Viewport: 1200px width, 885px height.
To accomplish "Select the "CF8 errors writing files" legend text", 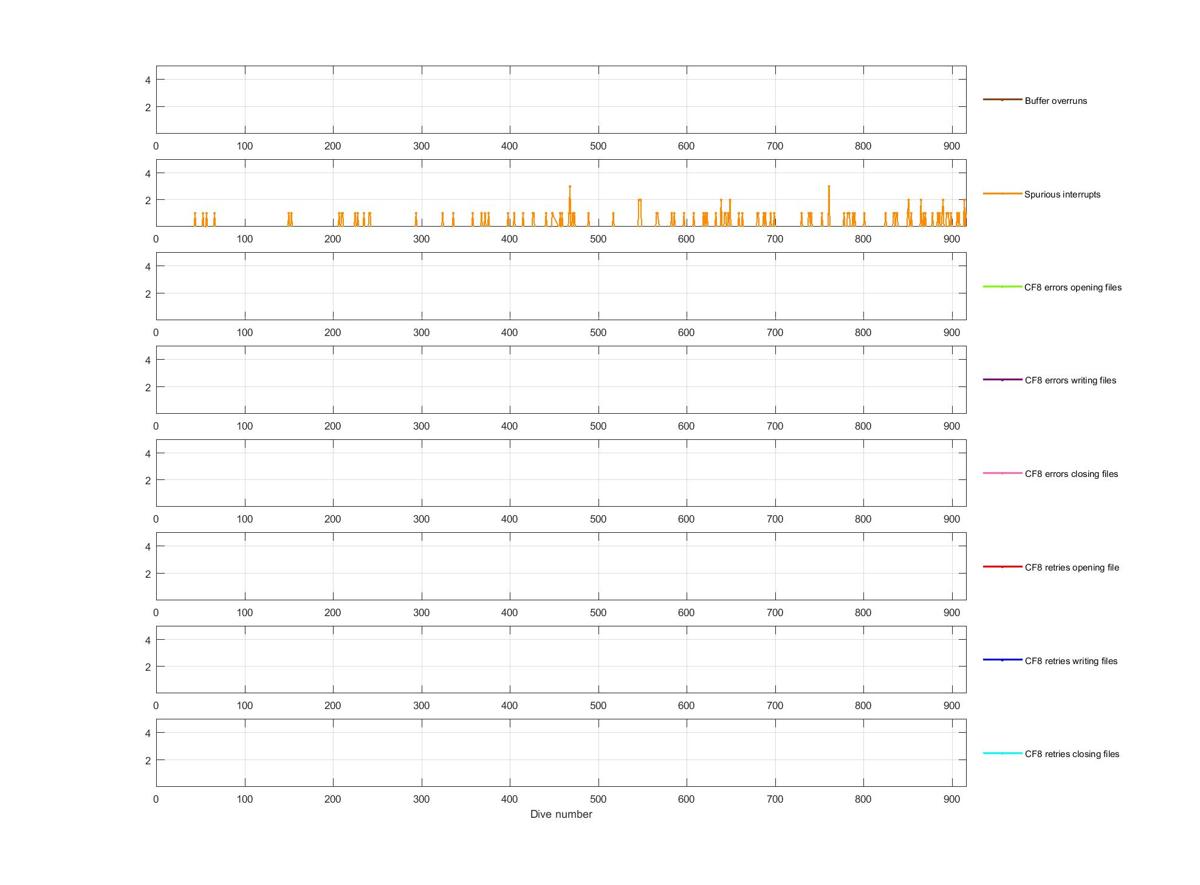I will (x=1070, y=380).
